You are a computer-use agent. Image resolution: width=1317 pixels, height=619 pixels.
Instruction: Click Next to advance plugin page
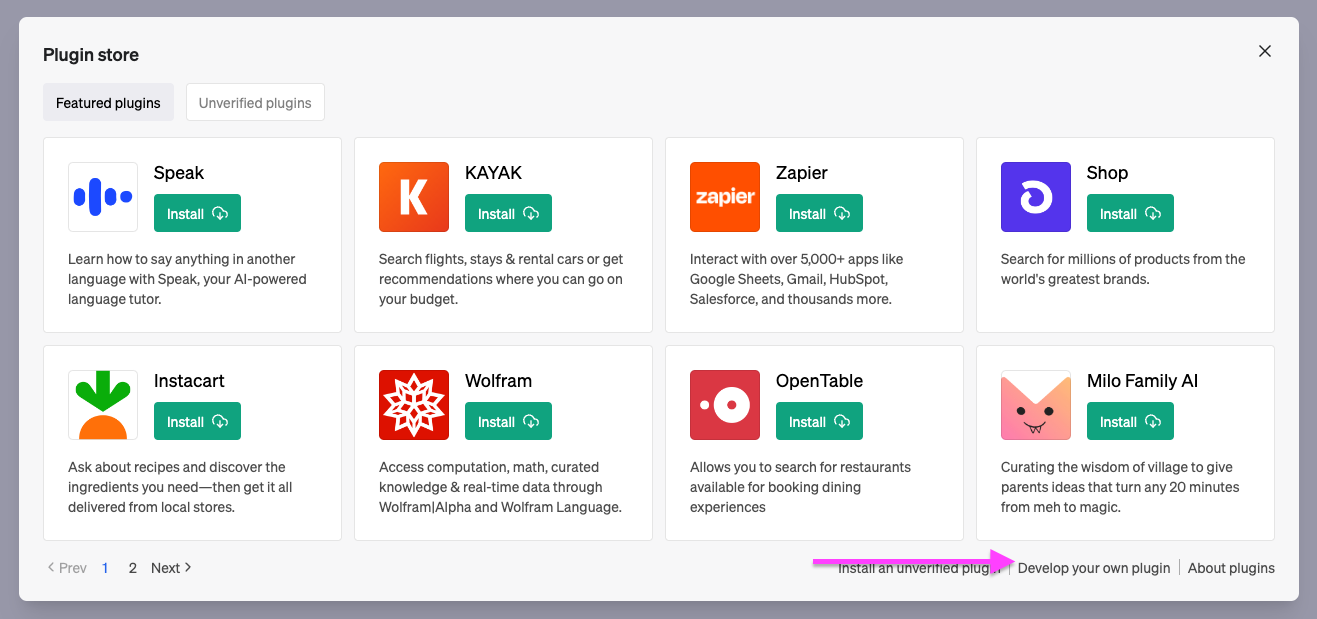171,568
